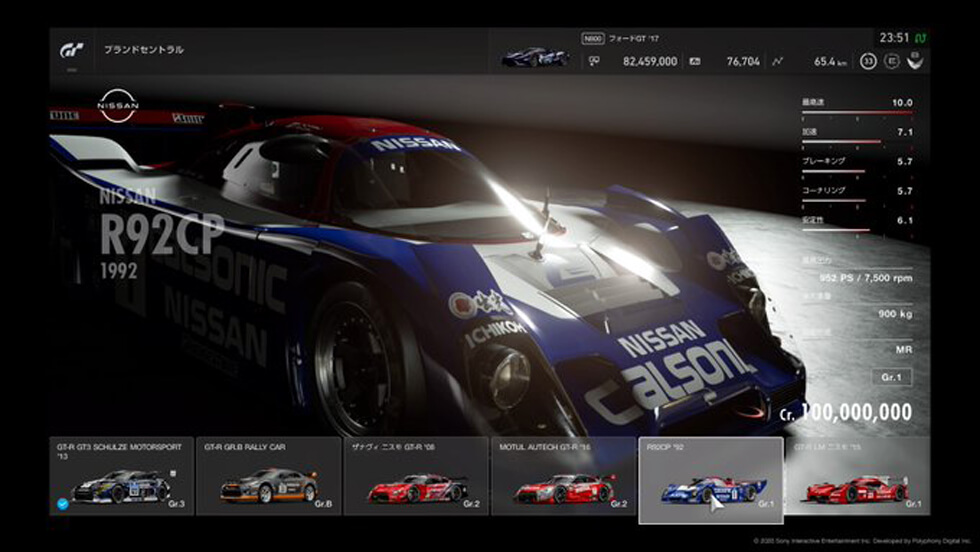980x552 pixels.
Task: Select the GT-R GT3 Schulze Motorsport '13 card
Action: (x=122, y=476)
